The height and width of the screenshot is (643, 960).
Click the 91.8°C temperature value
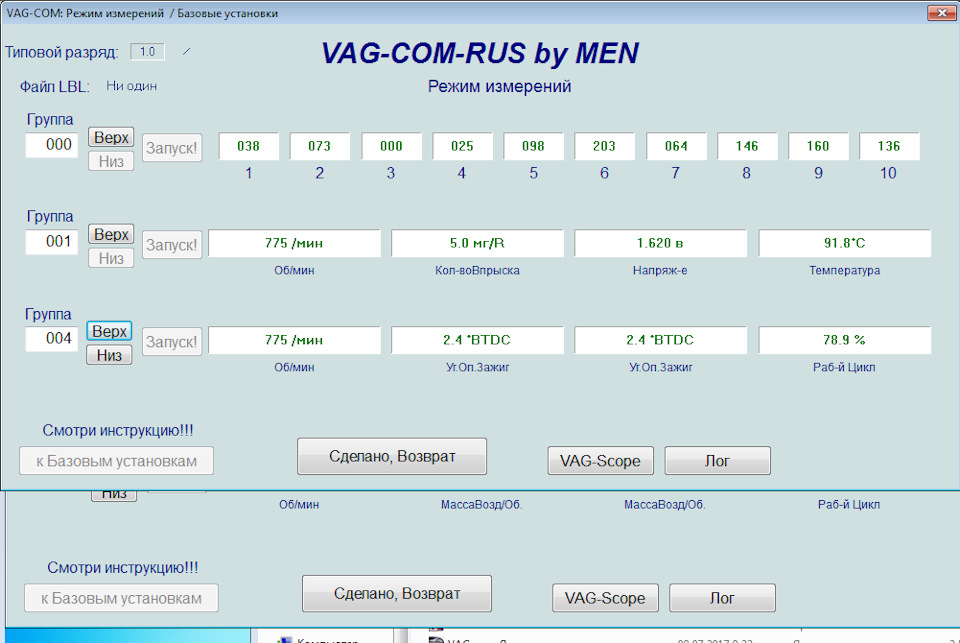click(845, 243)
